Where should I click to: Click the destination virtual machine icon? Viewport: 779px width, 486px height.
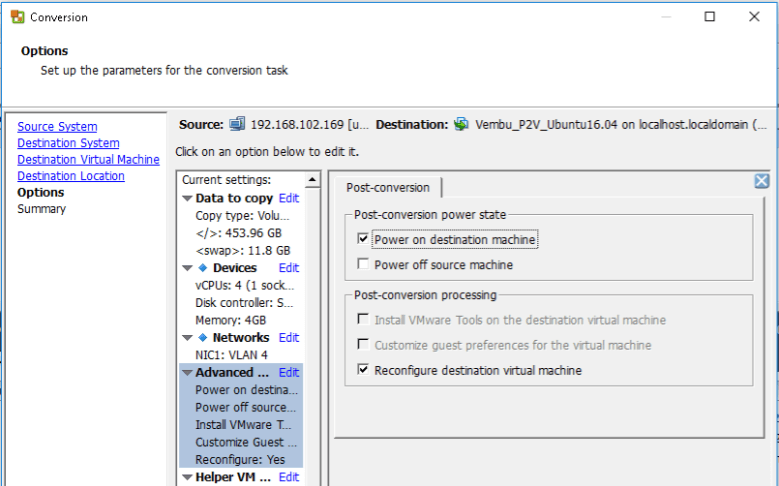(461, 124)
